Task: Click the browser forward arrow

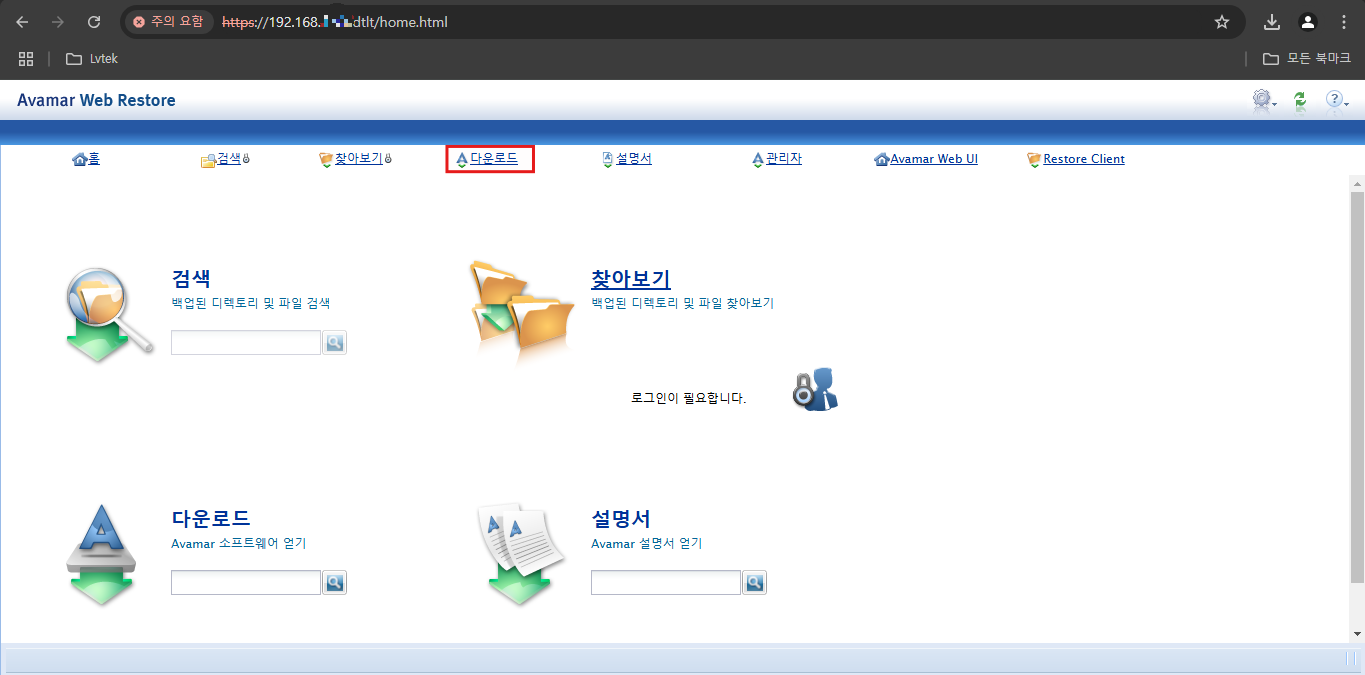Action: pyautogui.click(x=58, y=21)
